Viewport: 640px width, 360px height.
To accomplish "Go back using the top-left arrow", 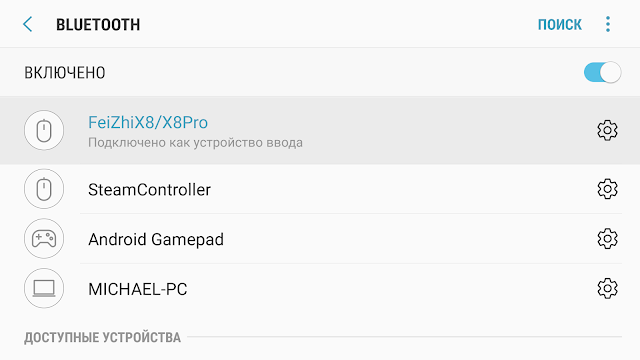I will (28, 24).
